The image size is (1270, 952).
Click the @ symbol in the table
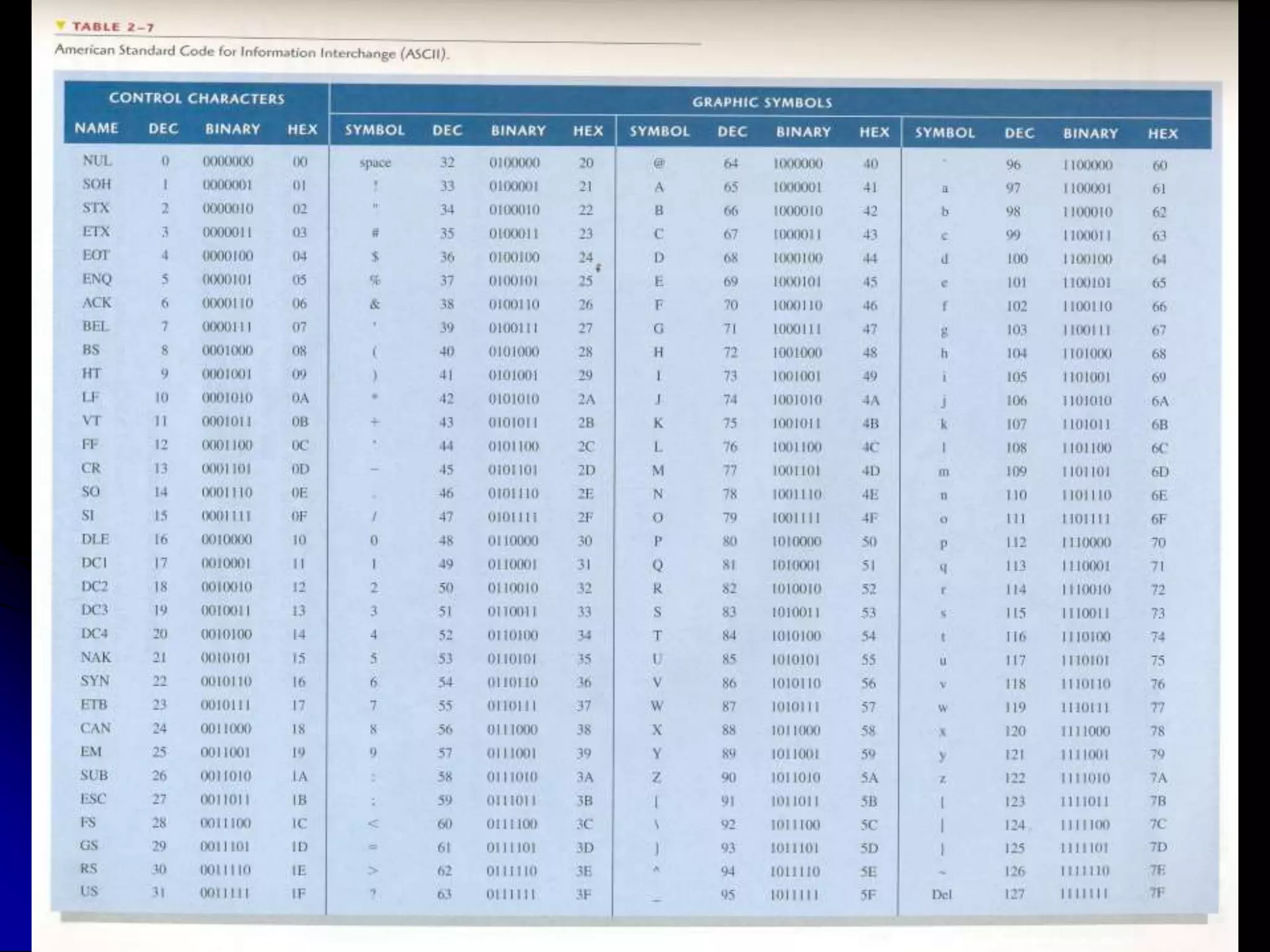coord(659,163)
